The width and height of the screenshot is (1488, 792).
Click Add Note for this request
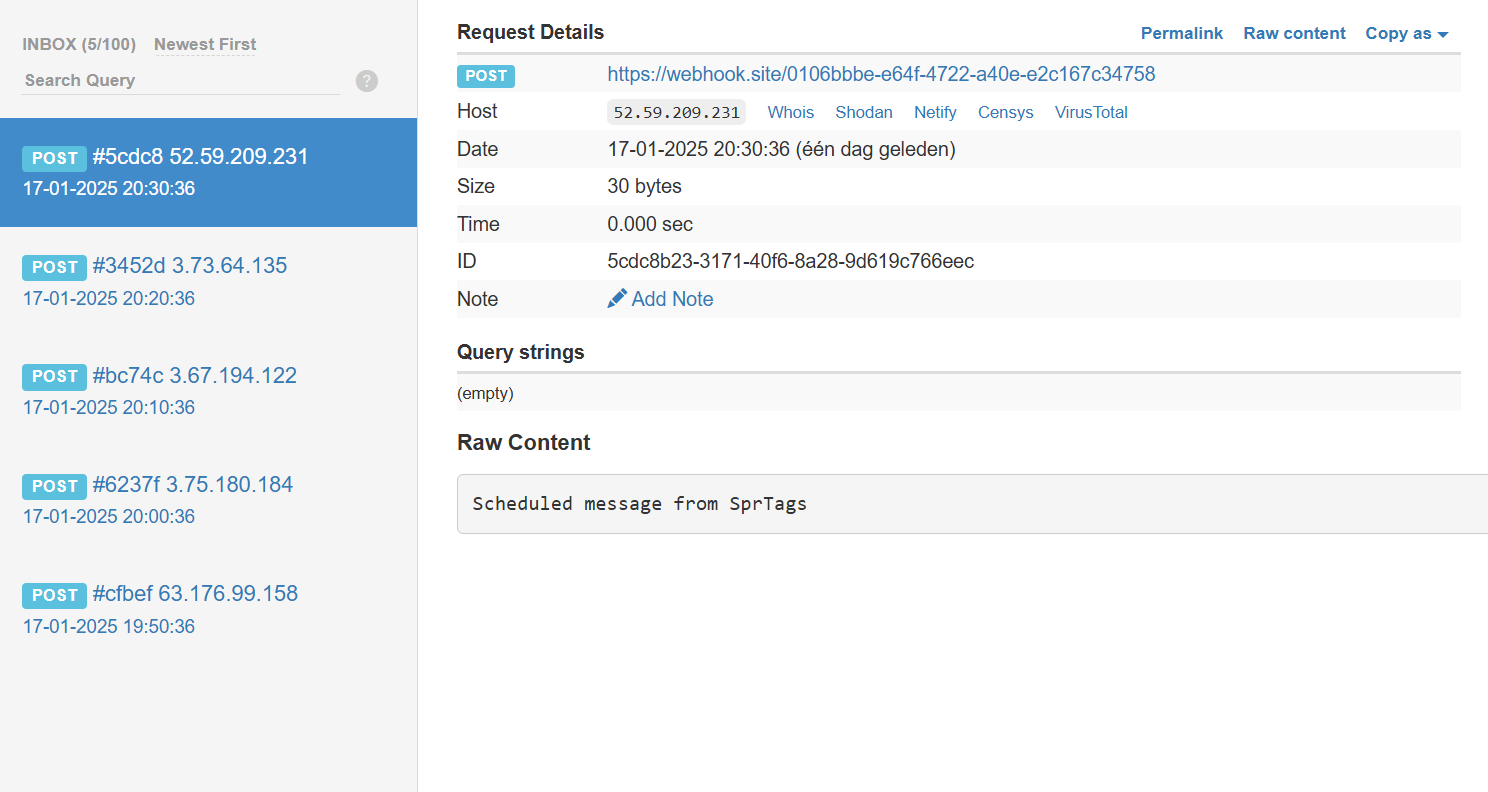(672, 298)
